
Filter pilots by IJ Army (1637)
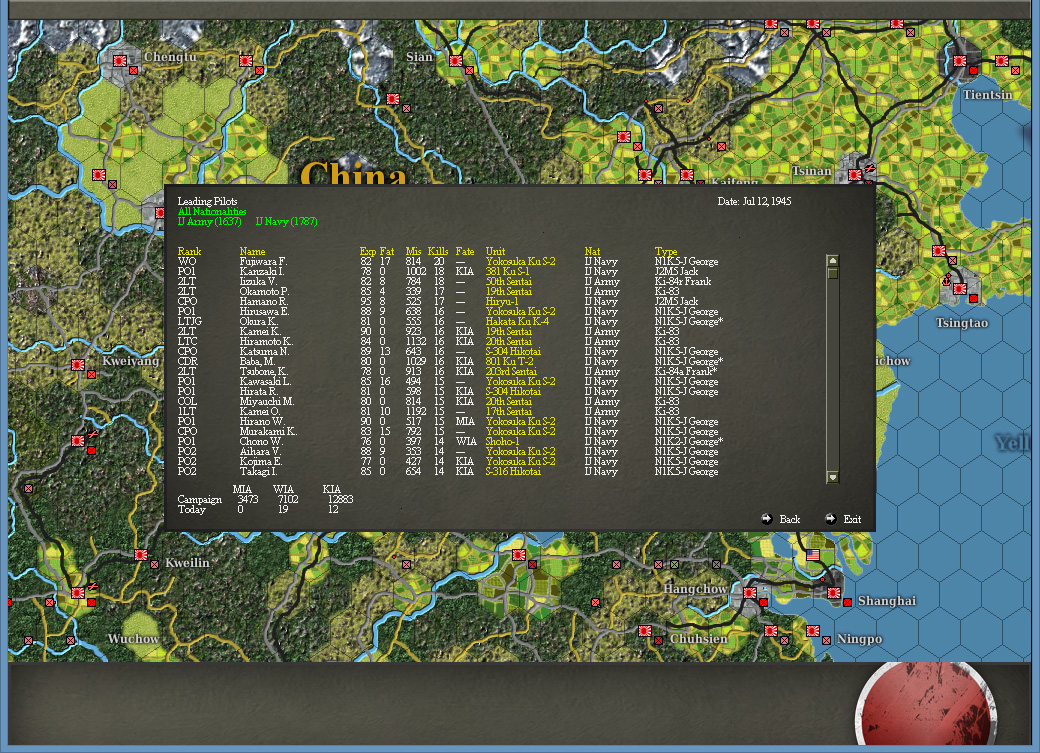tap(209, 222)
